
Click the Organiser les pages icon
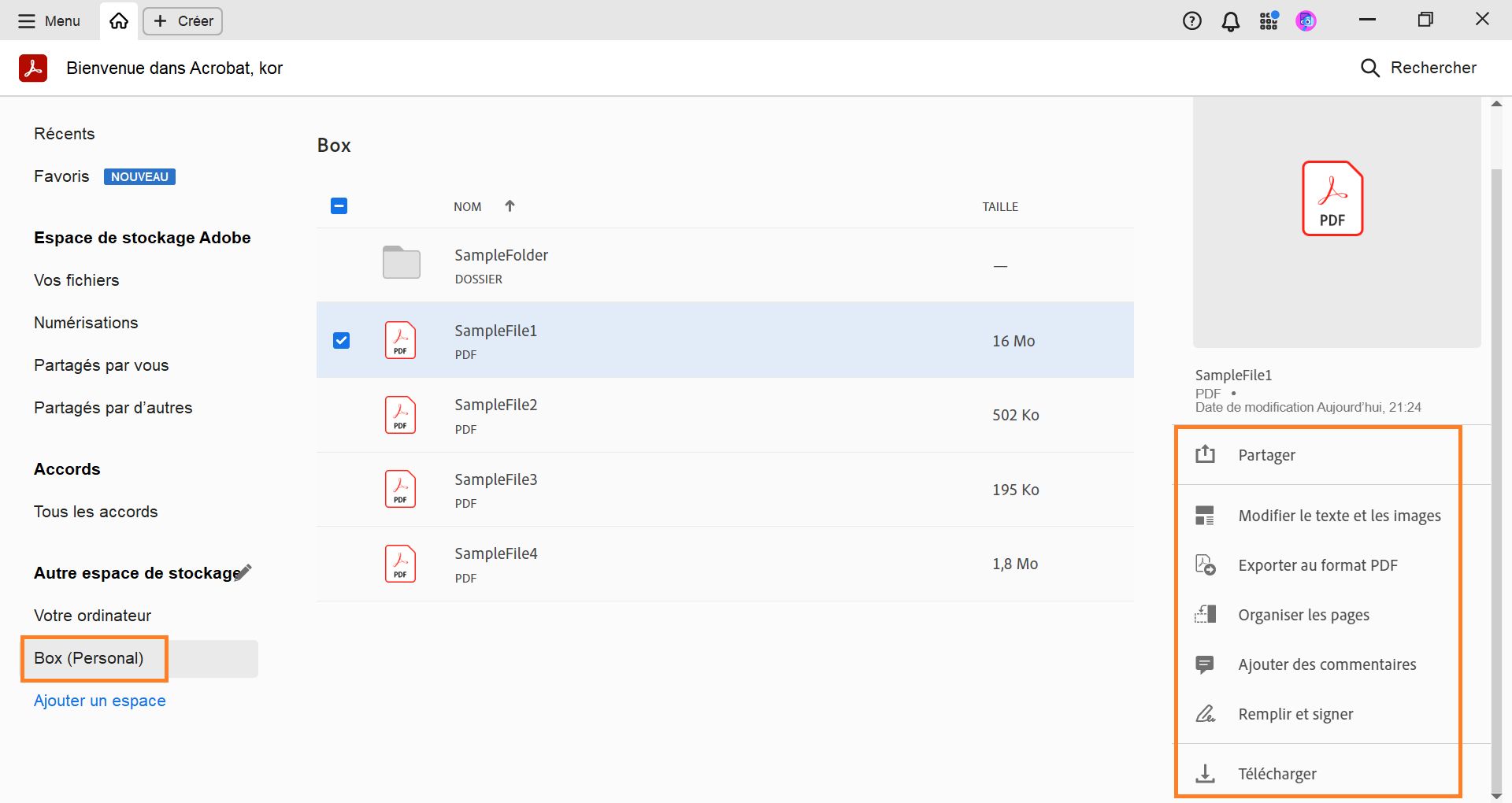tap(1205, 614)
